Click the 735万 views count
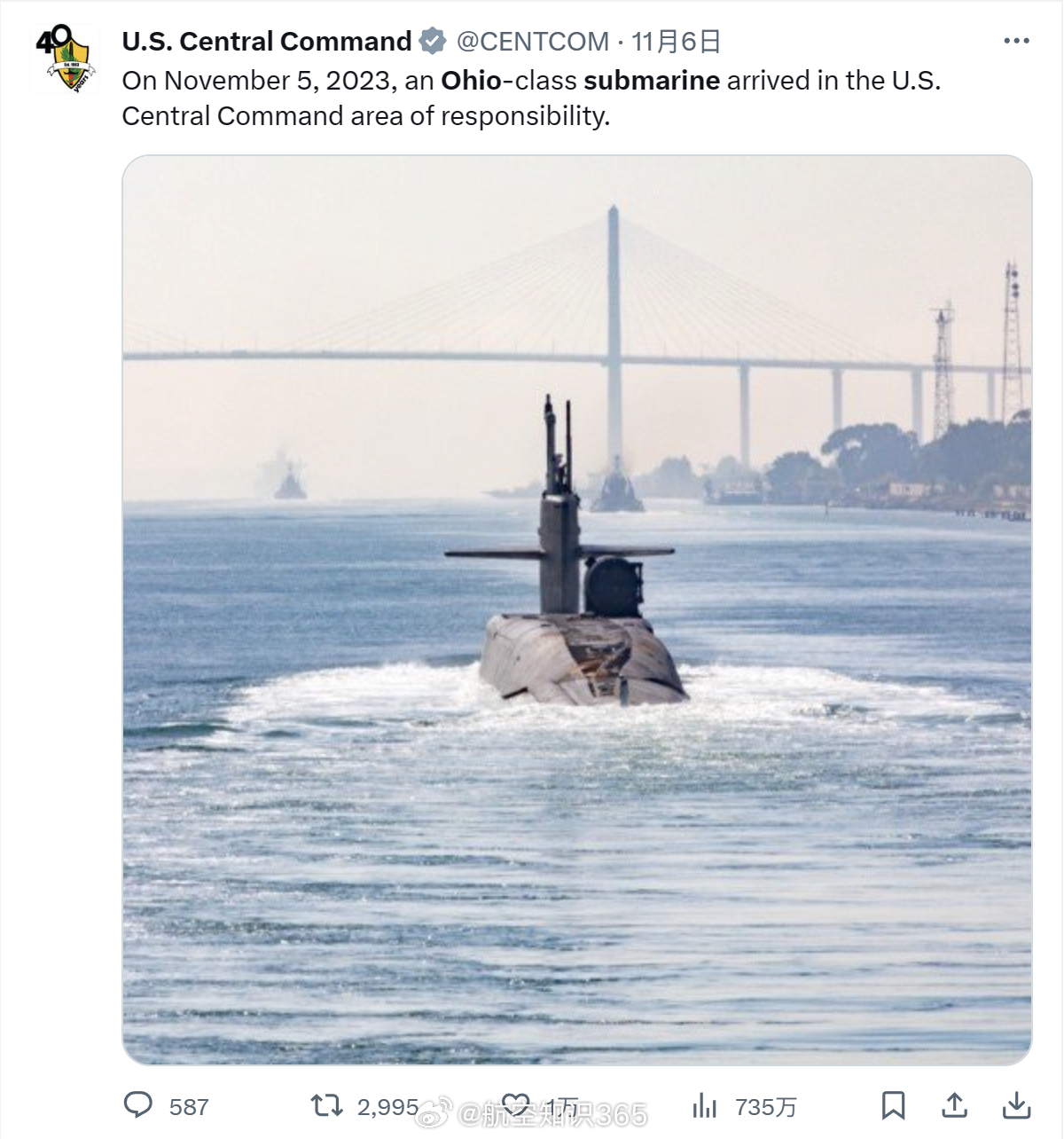The width and height of the screenshot is (1064, 1139). click(x=765, y=1106)
